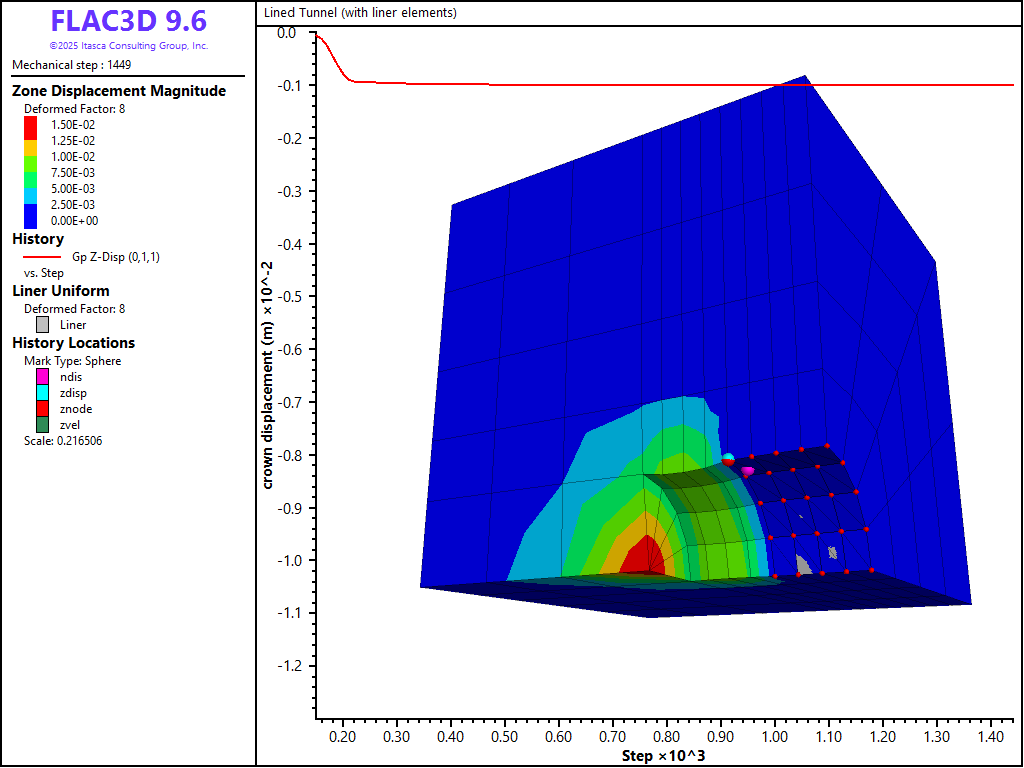Screen dimensions: 1024x768
Task: Click the magenta sphere marker at tunnel crown
Action: click(747, 471)
